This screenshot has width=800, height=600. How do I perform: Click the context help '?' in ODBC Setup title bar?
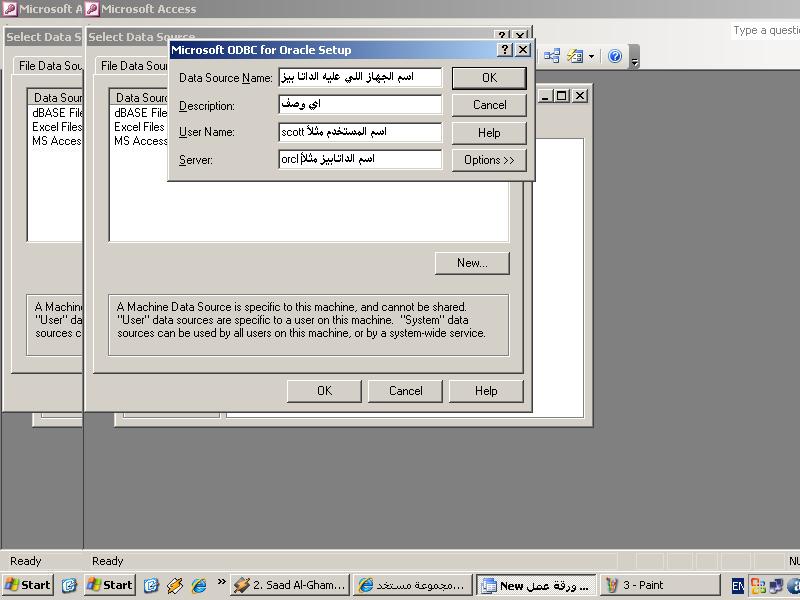[504, 49]
